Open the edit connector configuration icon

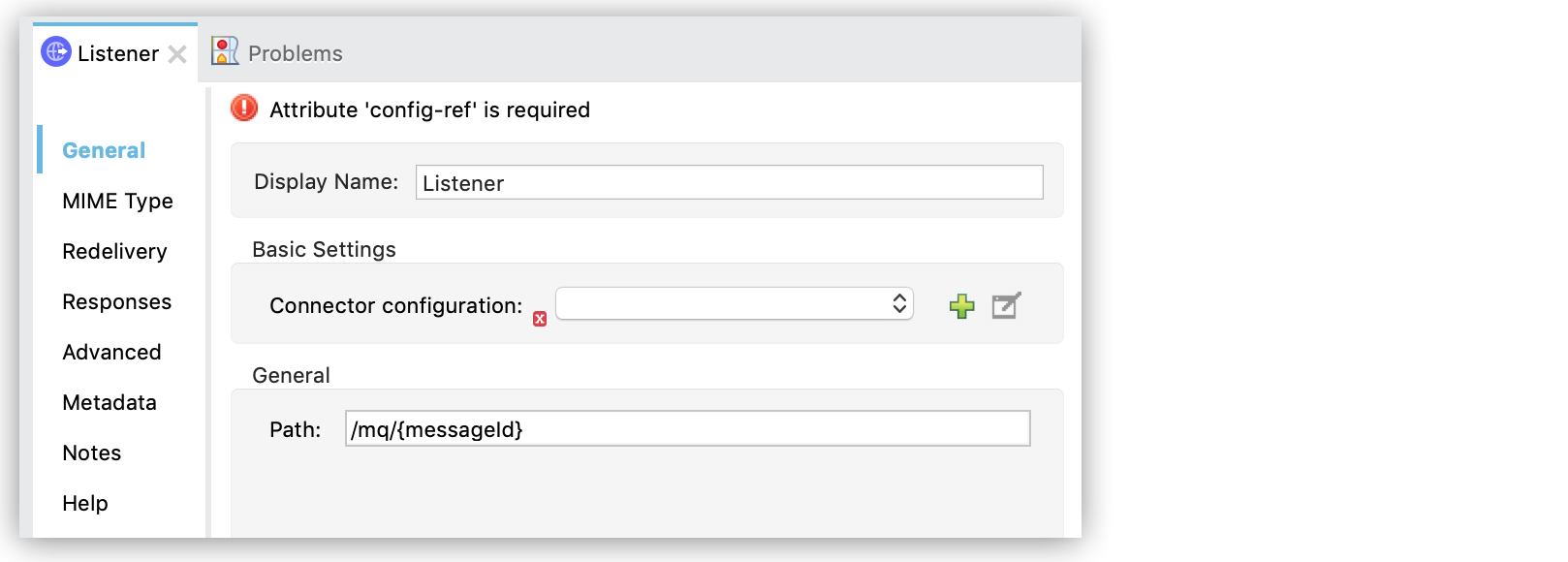tap(1005, 305)
